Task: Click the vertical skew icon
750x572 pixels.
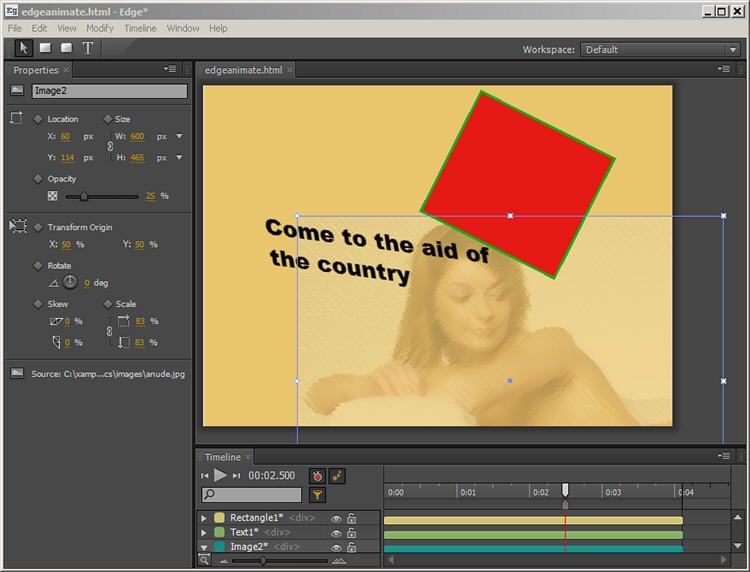Action: (x=56, y=342)
